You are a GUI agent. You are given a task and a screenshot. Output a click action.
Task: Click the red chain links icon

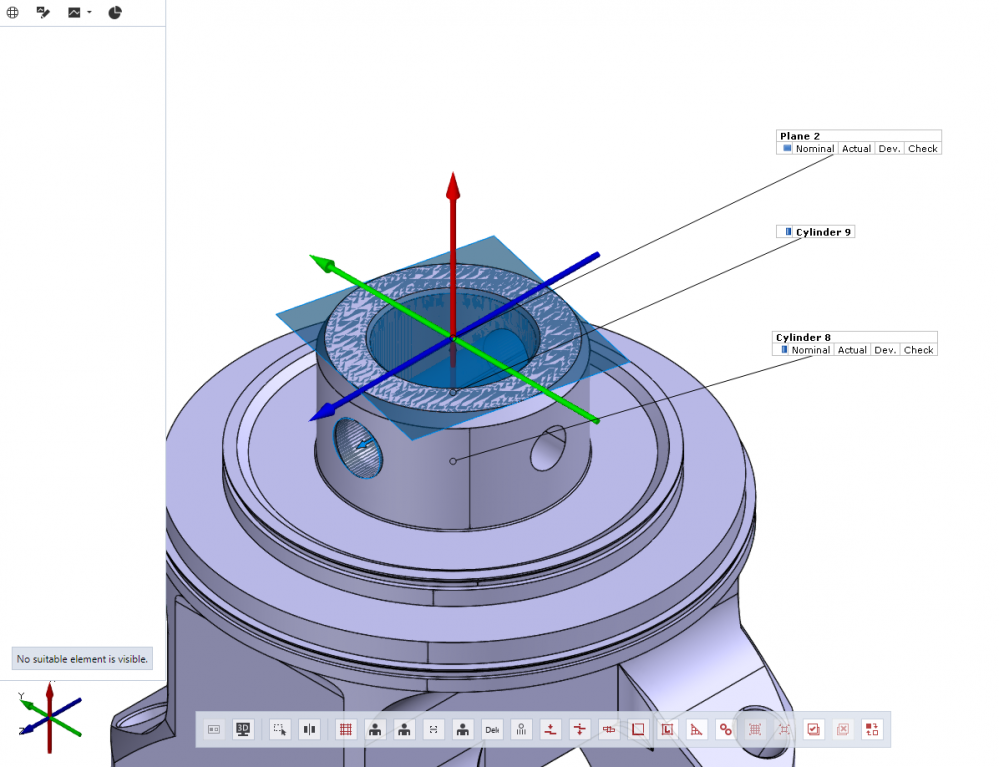coord(725,729)
